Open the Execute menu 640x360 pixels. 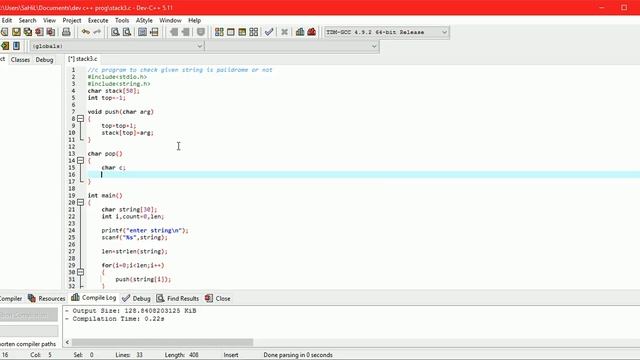[x=98, y=20]
